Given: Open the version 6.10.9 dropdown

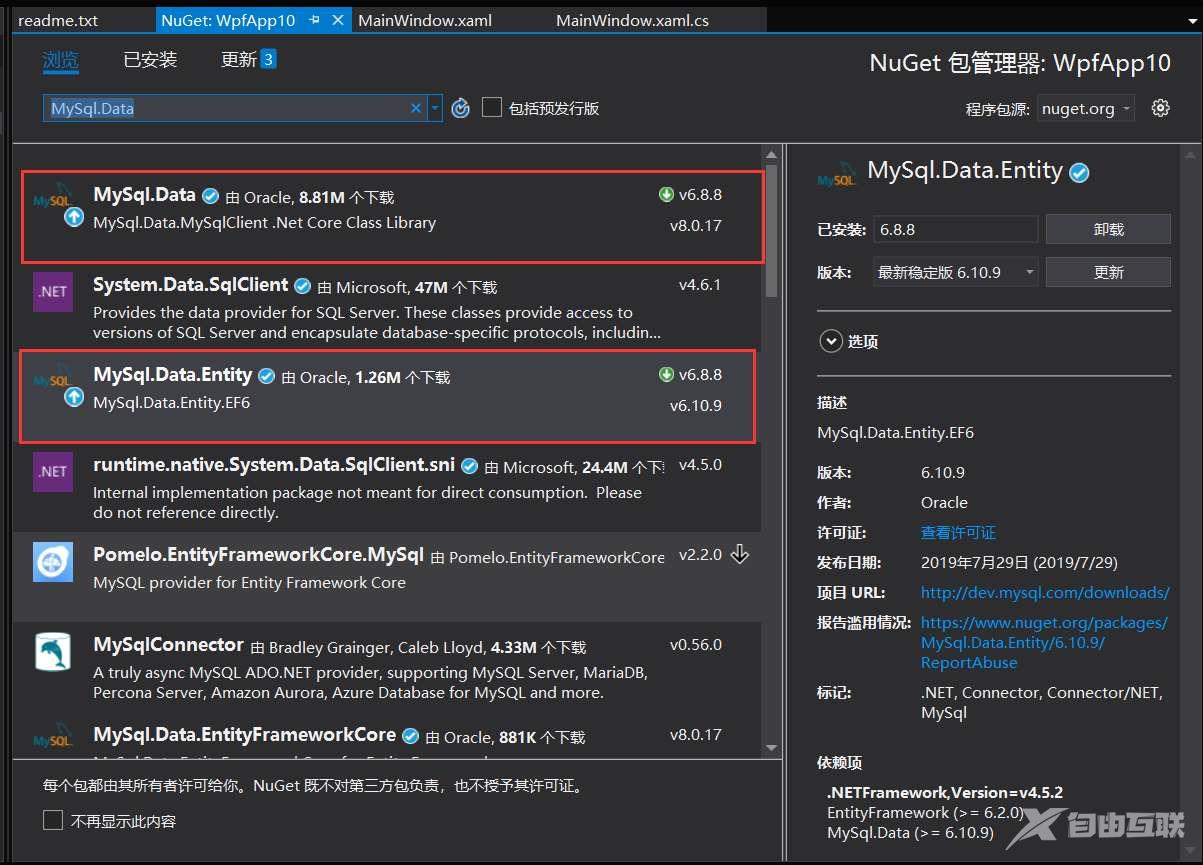Looking at the screenshot, I should click(956, 272).
